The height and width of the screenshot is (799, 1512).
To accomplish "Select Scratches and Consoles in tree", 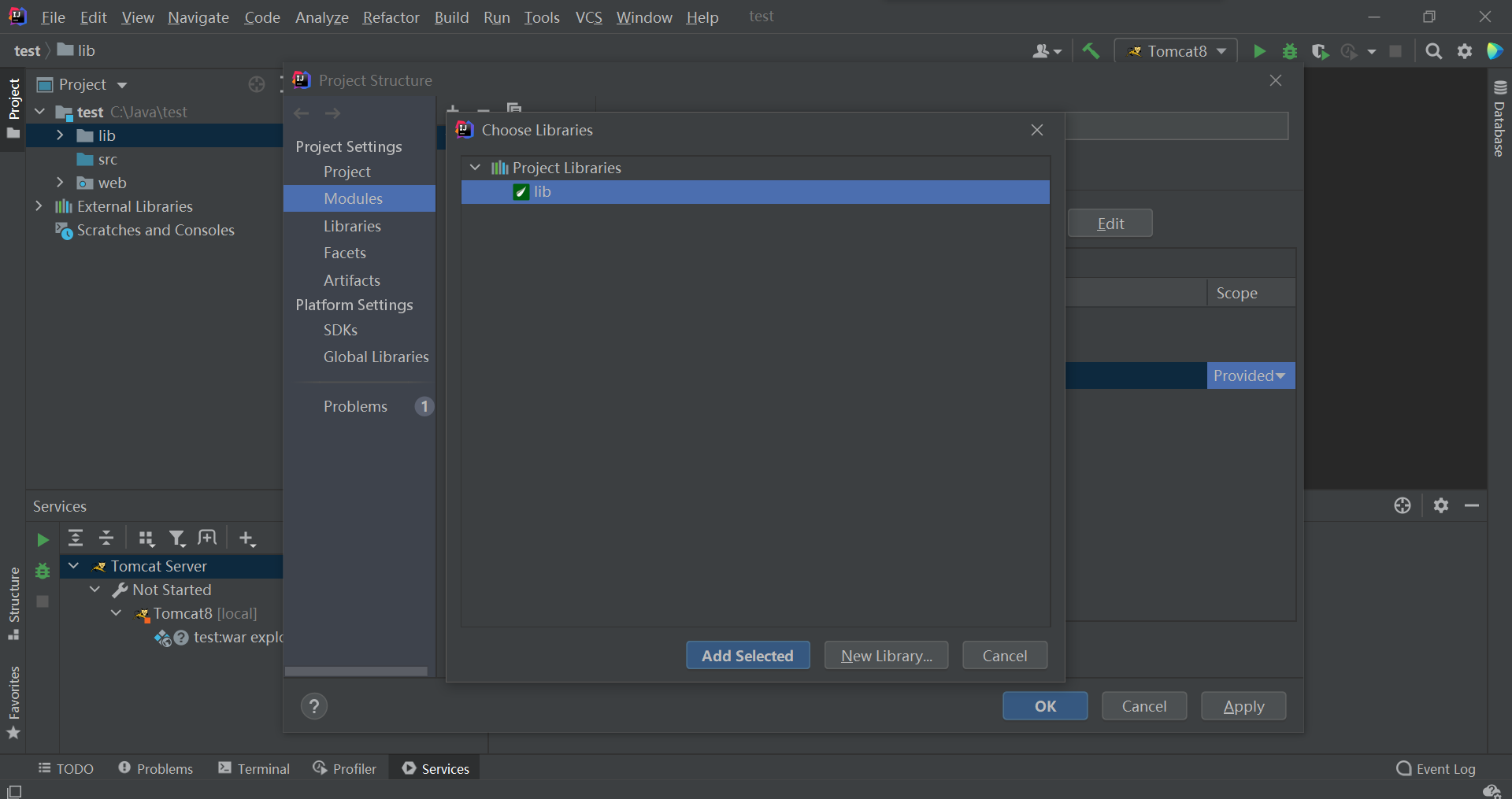I will pos(155,230).
